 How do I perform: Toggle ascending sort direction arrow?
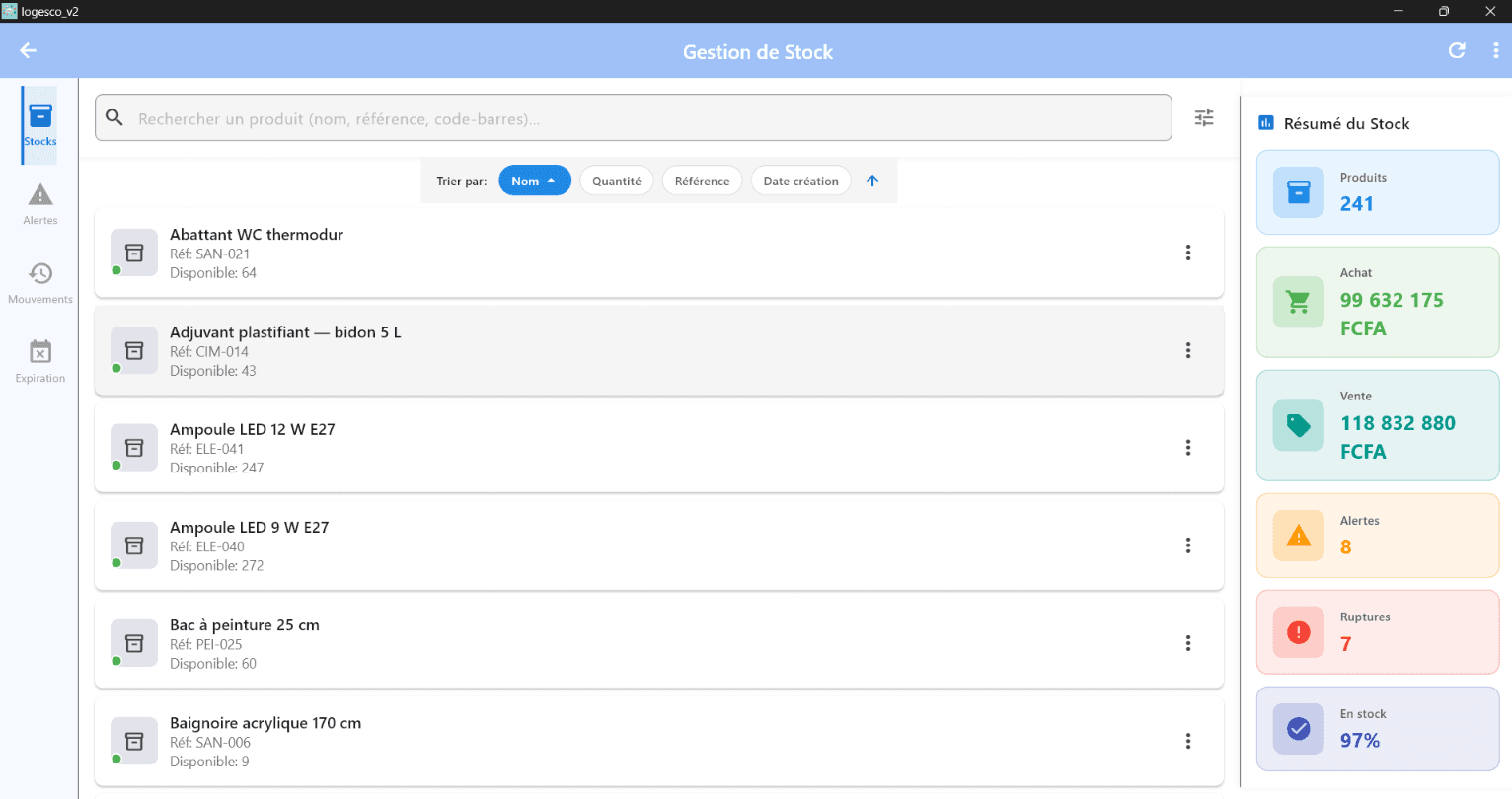pyautogui.click(x=872, y=181)
